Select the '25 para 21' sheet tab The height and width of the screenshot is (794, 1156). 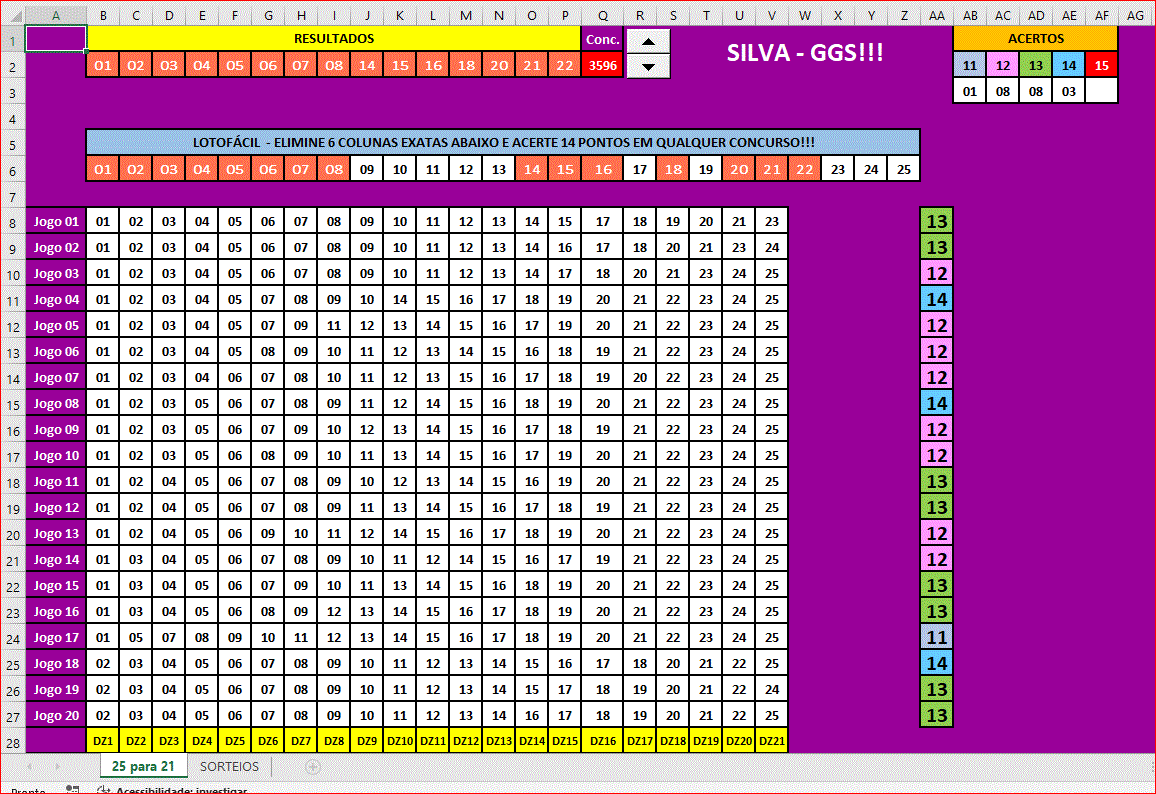click(143, 767)
